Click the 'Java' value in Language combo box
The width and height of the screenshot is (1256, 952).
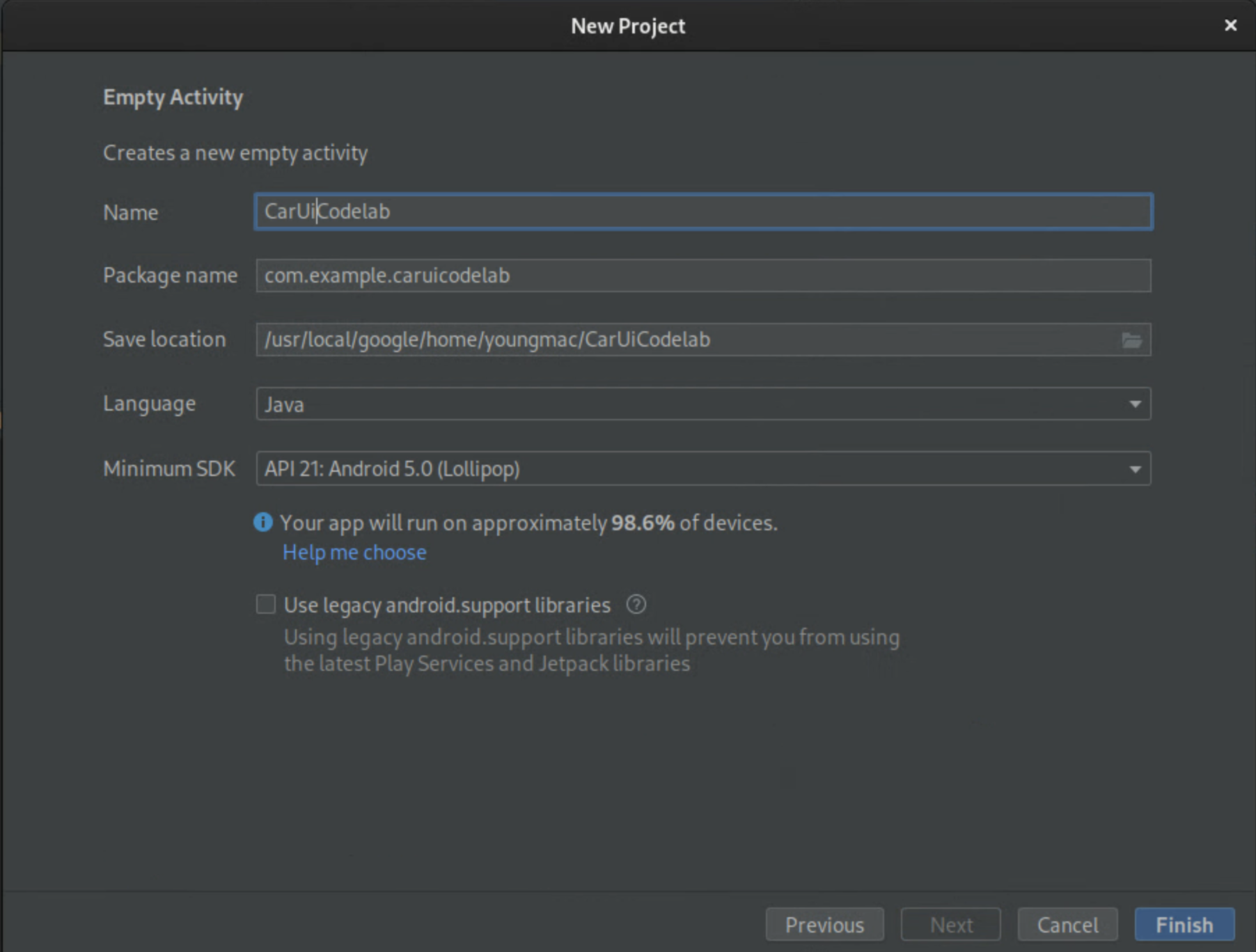(x=284, y=404)
